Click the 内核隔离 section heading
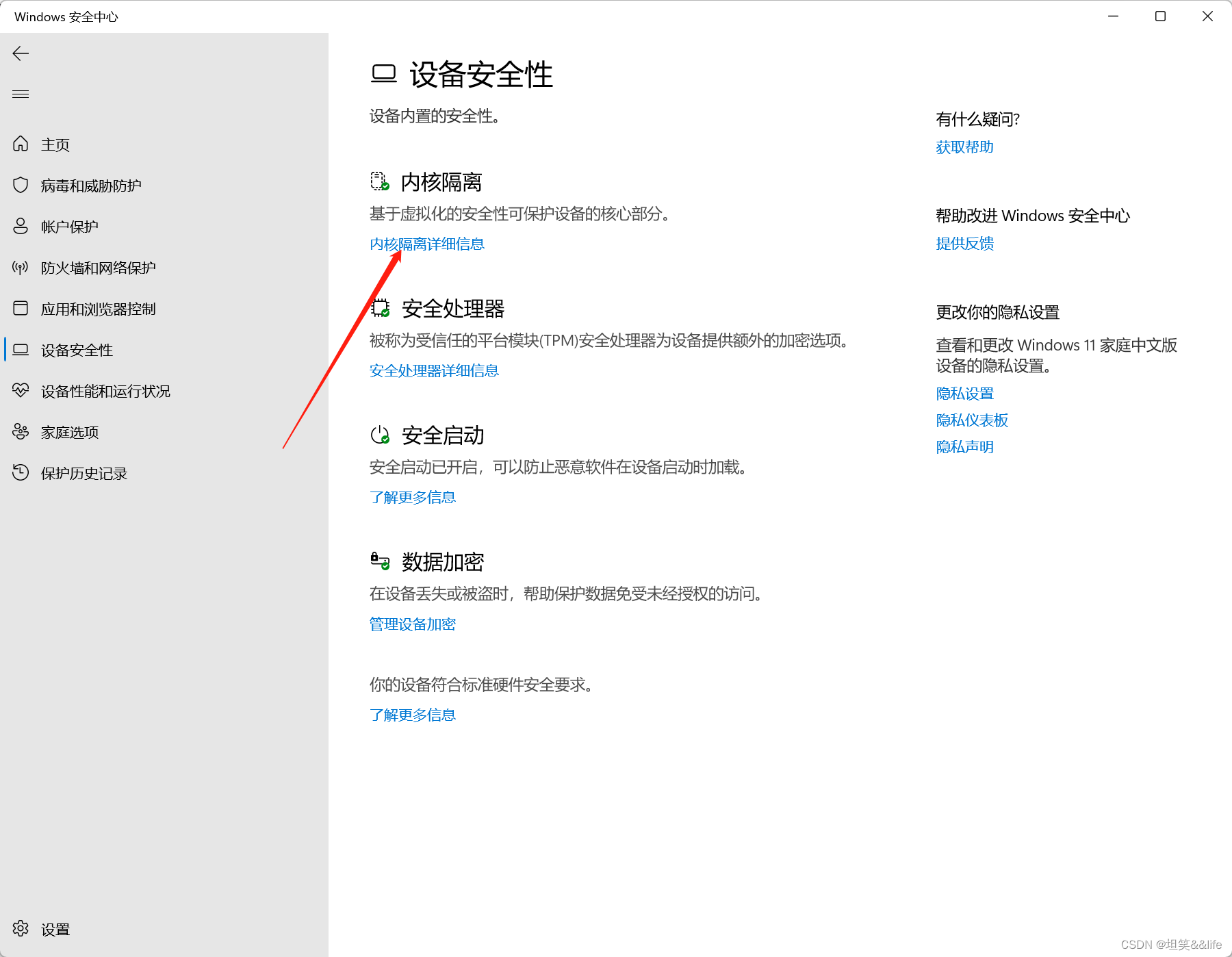Screen dimensions: 1232x957 (441, 182)
